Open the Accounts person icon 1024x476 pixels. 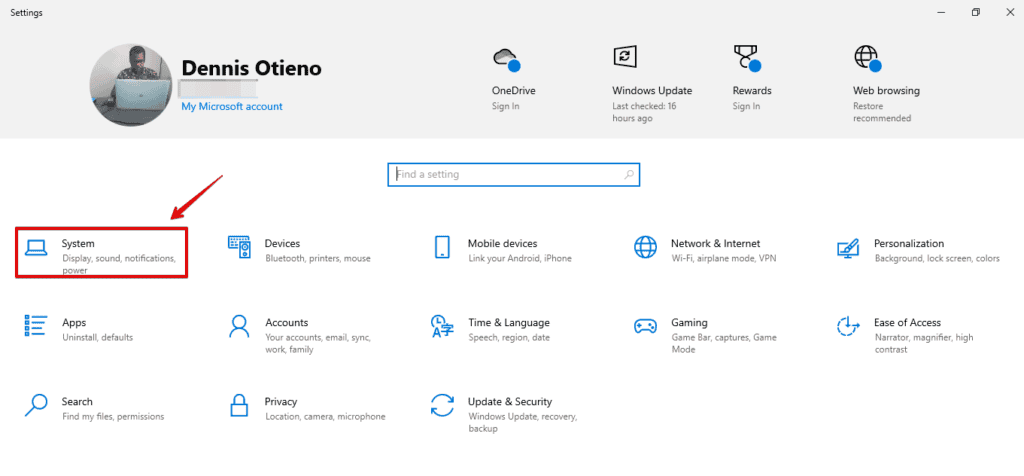click(x=239, y=326)
